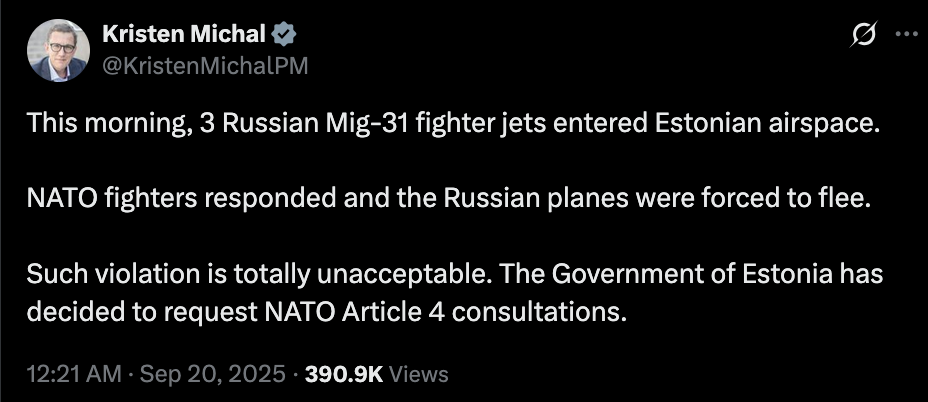This screenshot has width=928, height=402.
Task: Open the Grok explain-post icon
Action: tap(863, 36)
